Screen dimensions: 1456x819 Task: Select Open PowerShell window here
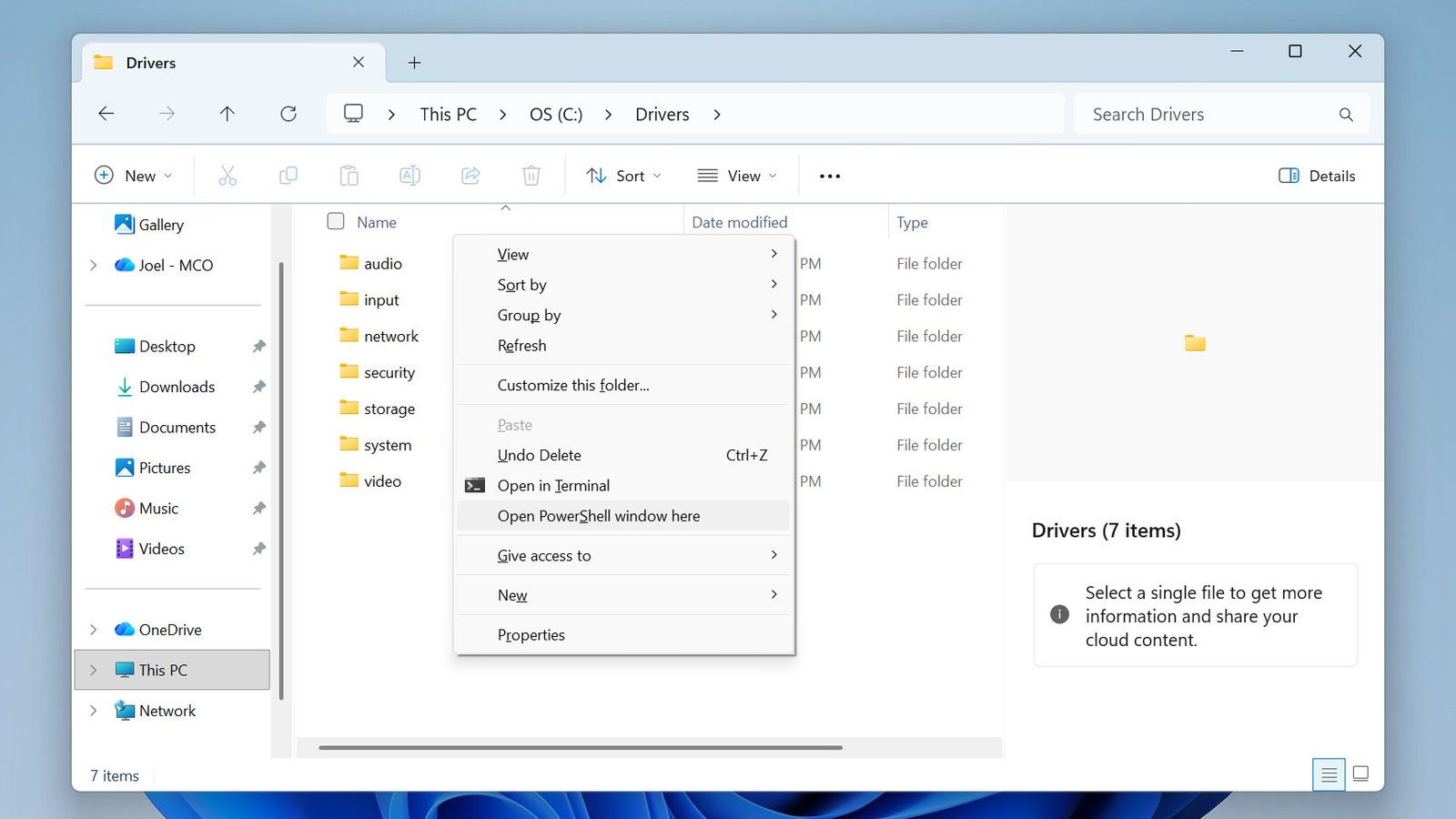pyautogui.click(x=598, y=516)
